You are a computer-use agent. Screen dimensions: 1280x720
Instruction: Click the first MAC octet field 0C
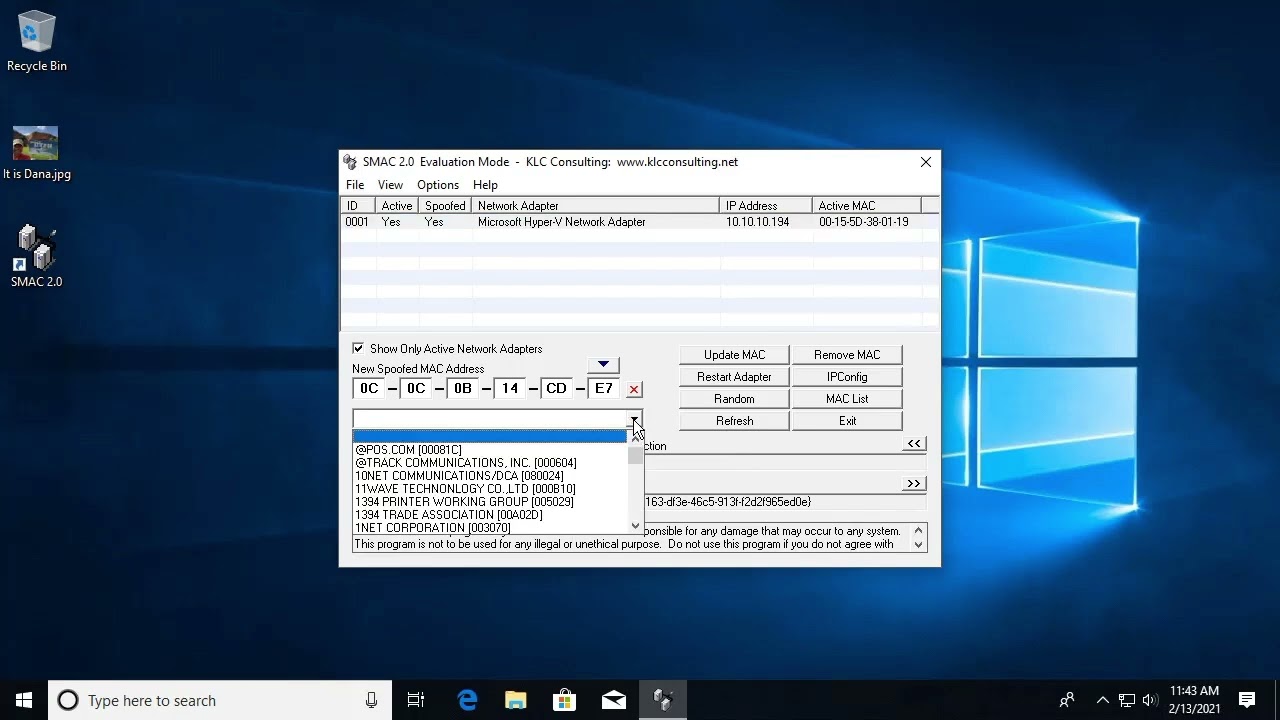(369, 389)
